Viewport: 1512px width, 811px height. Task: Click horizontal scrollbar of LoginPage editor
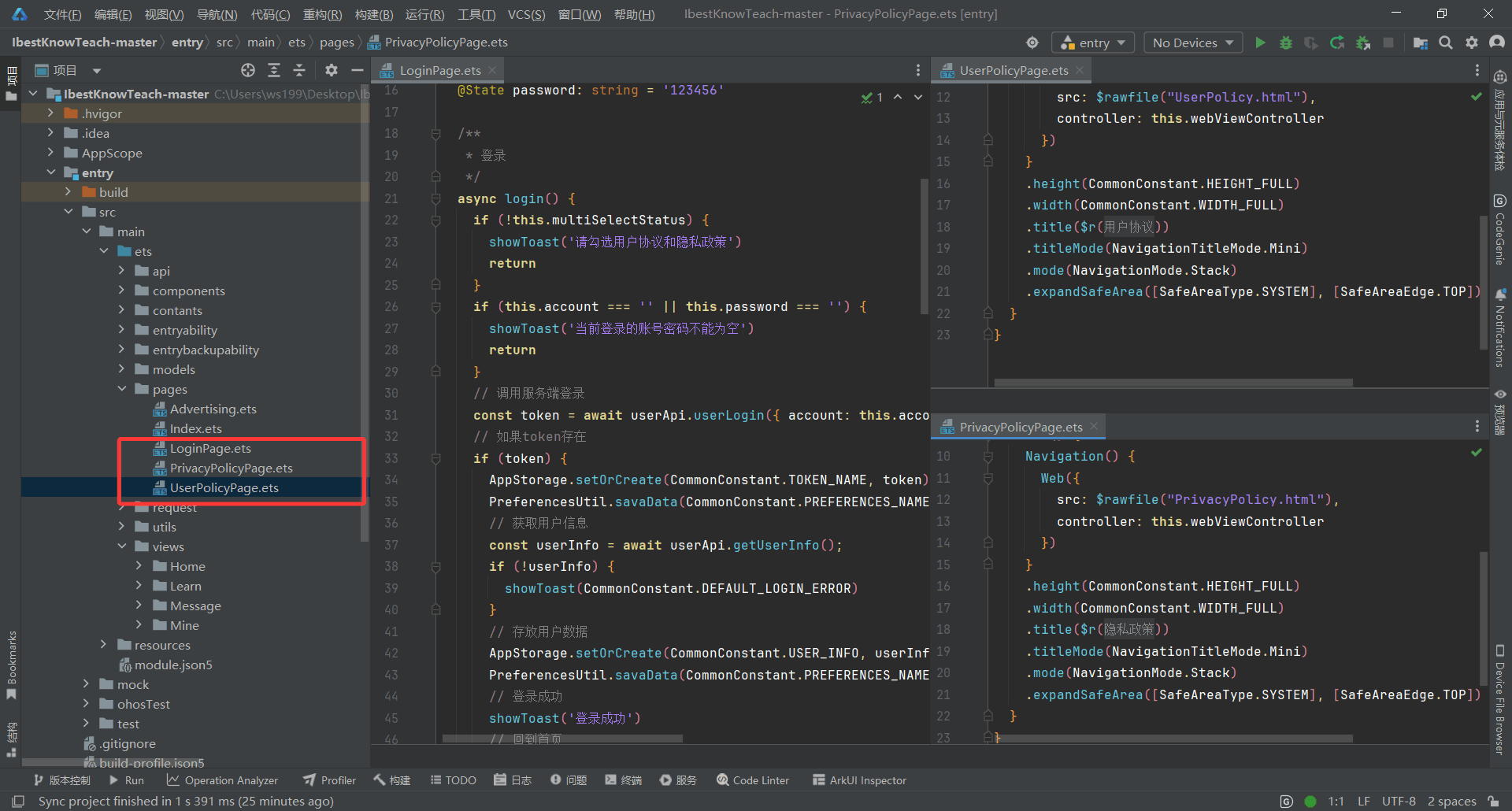[x=562, y=739]
